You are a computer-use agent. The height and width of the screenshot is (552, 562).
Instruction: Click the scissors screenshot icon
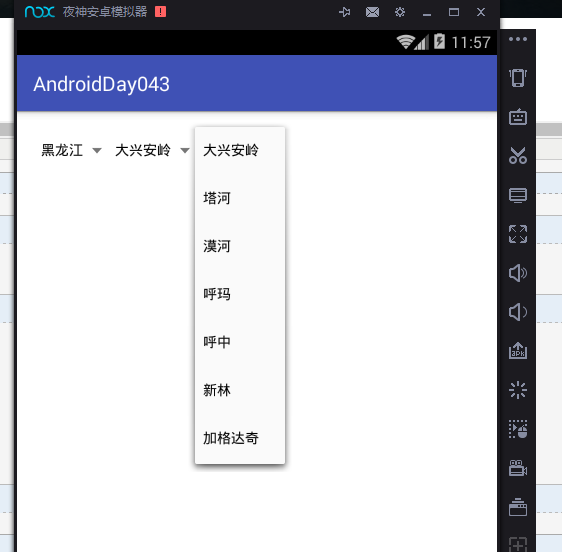518,156
